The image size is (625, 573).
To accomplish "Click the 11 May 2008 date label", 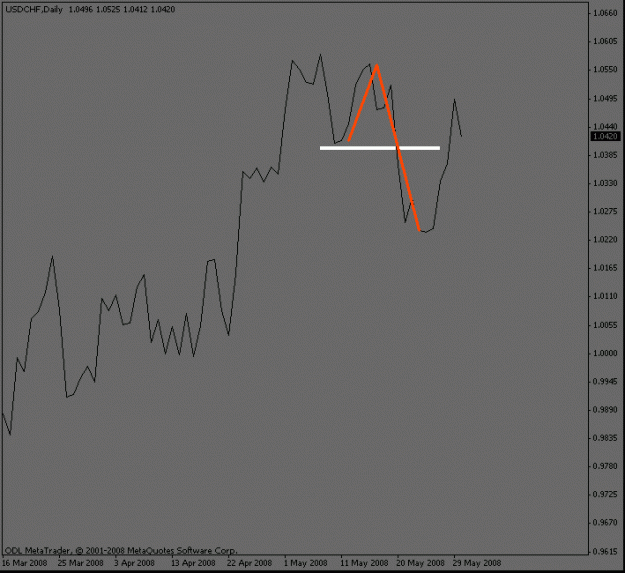I will pyautogui.click(x=364, y=563).
